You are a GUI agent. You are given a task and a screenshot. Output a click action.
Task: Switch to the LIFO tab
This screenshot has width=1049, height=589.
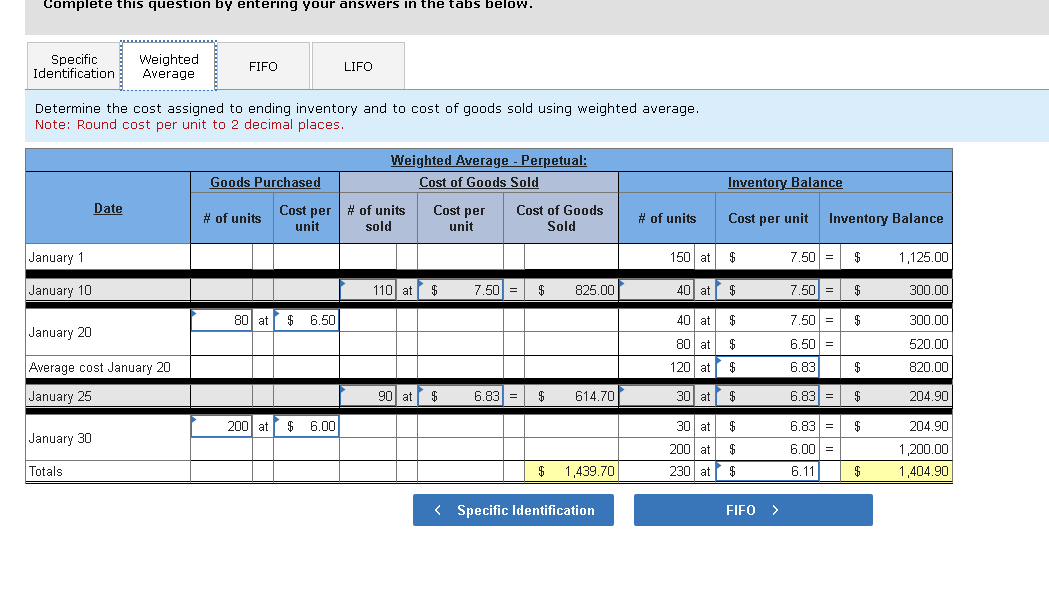[358, 66]
